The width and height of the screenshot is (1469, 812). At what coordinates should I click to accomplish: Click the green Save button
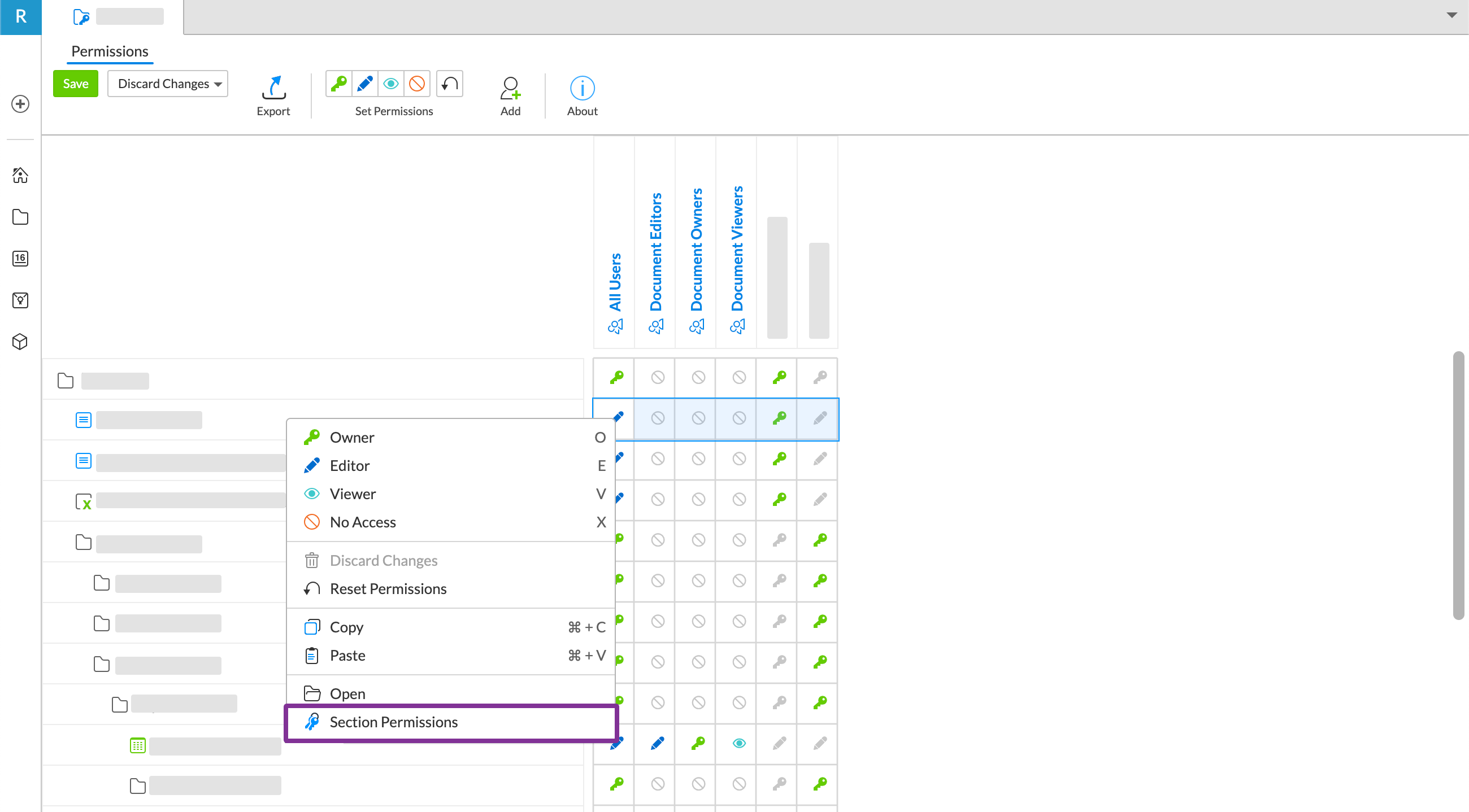pyautogui.click(x=75, y=84)
